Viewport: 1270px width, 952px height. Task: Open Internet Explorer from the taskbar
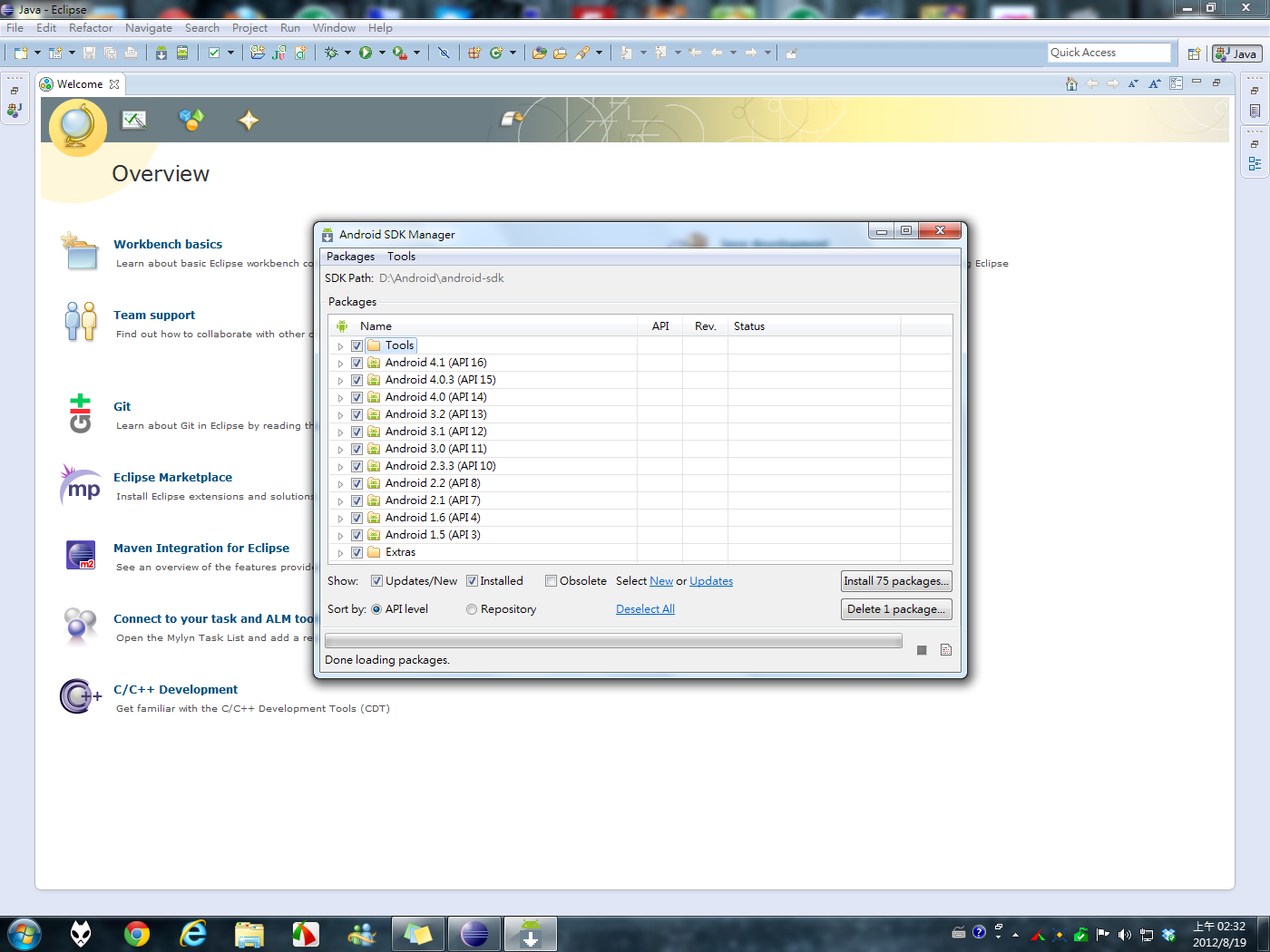pos(193,934)
